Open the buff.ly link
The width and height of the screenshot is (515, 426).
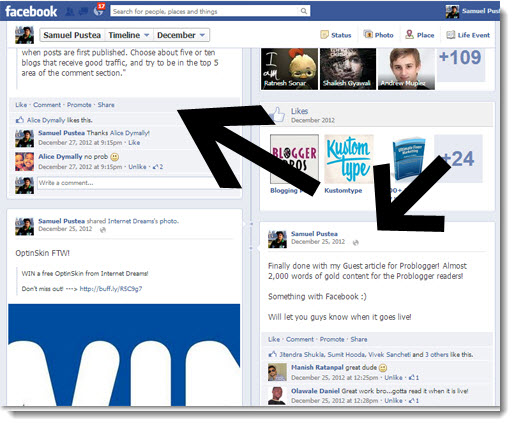pos(111,289)
